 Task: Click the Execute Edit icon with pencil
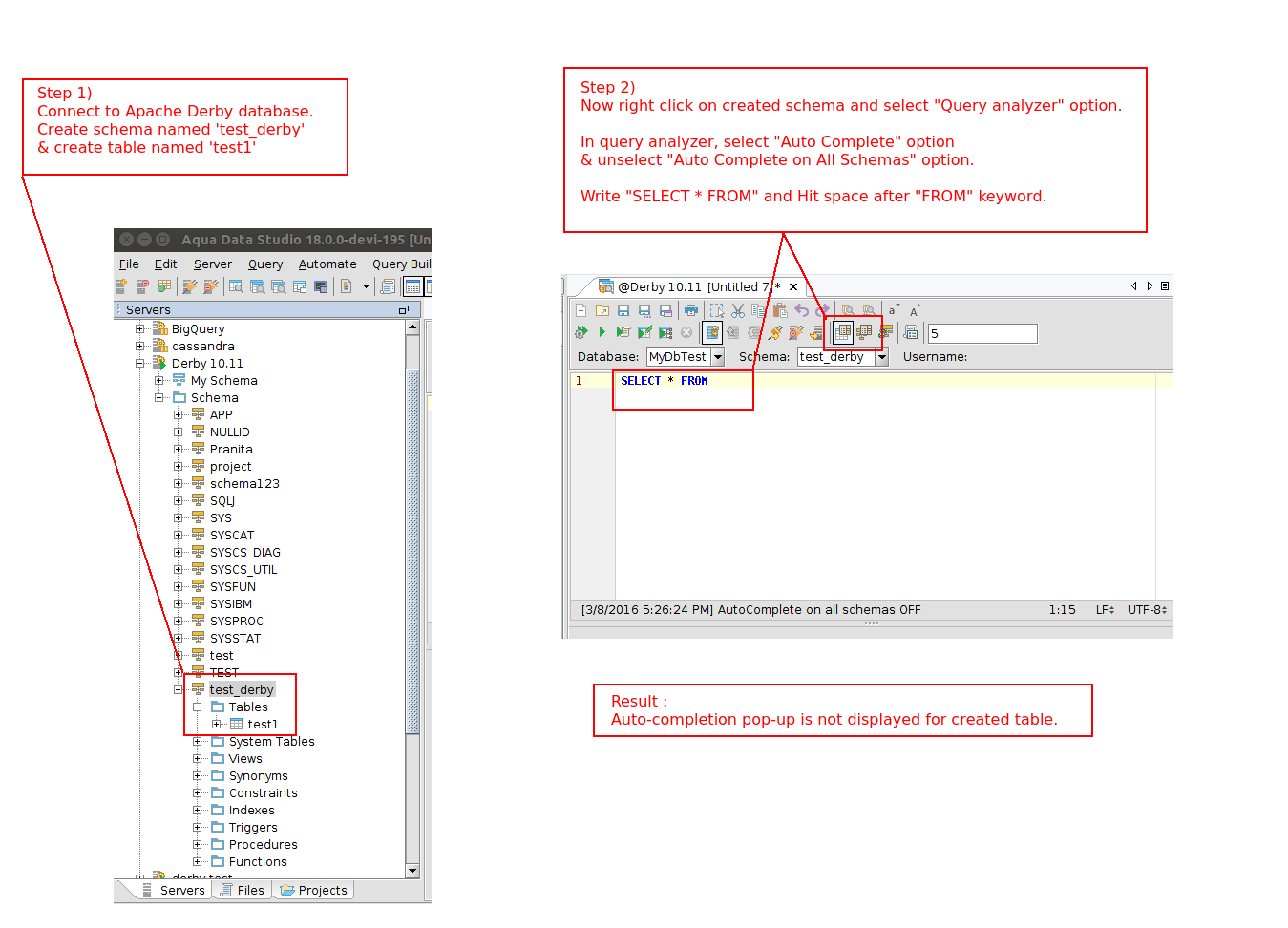[x=644, y=332]
